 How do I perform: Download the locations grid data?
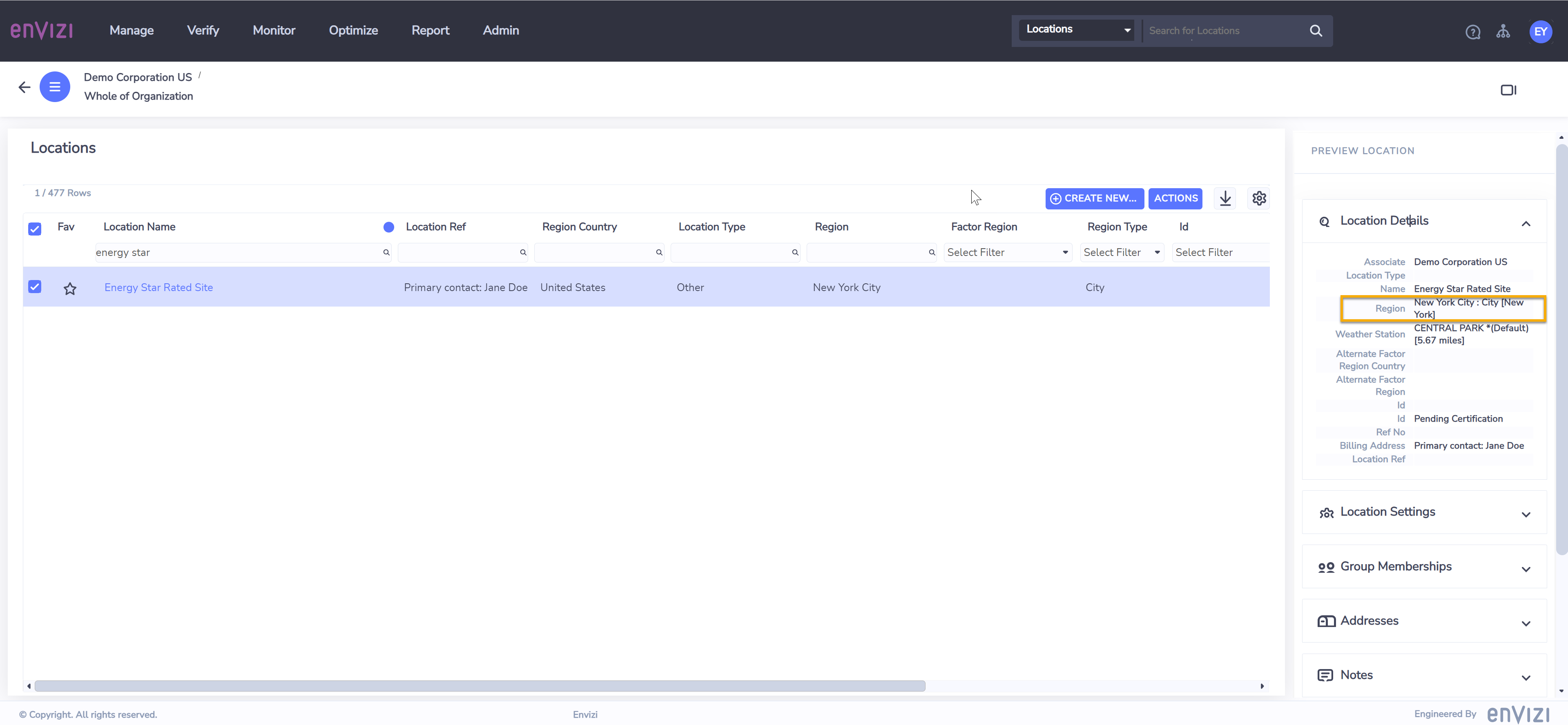click(x=1225, y=198)
